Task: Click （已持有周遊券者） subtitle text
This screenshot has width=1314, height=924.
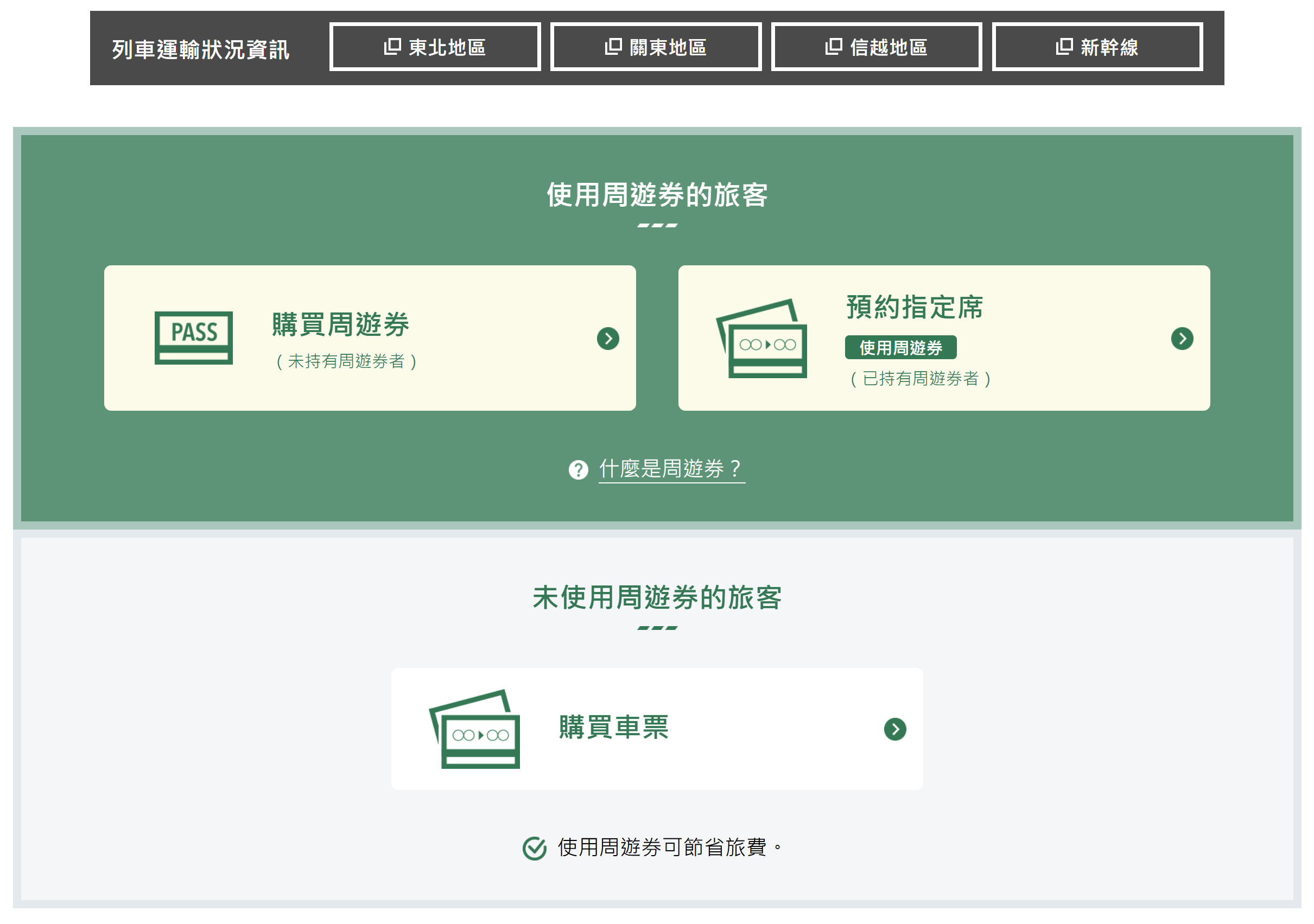Action: 921,378
